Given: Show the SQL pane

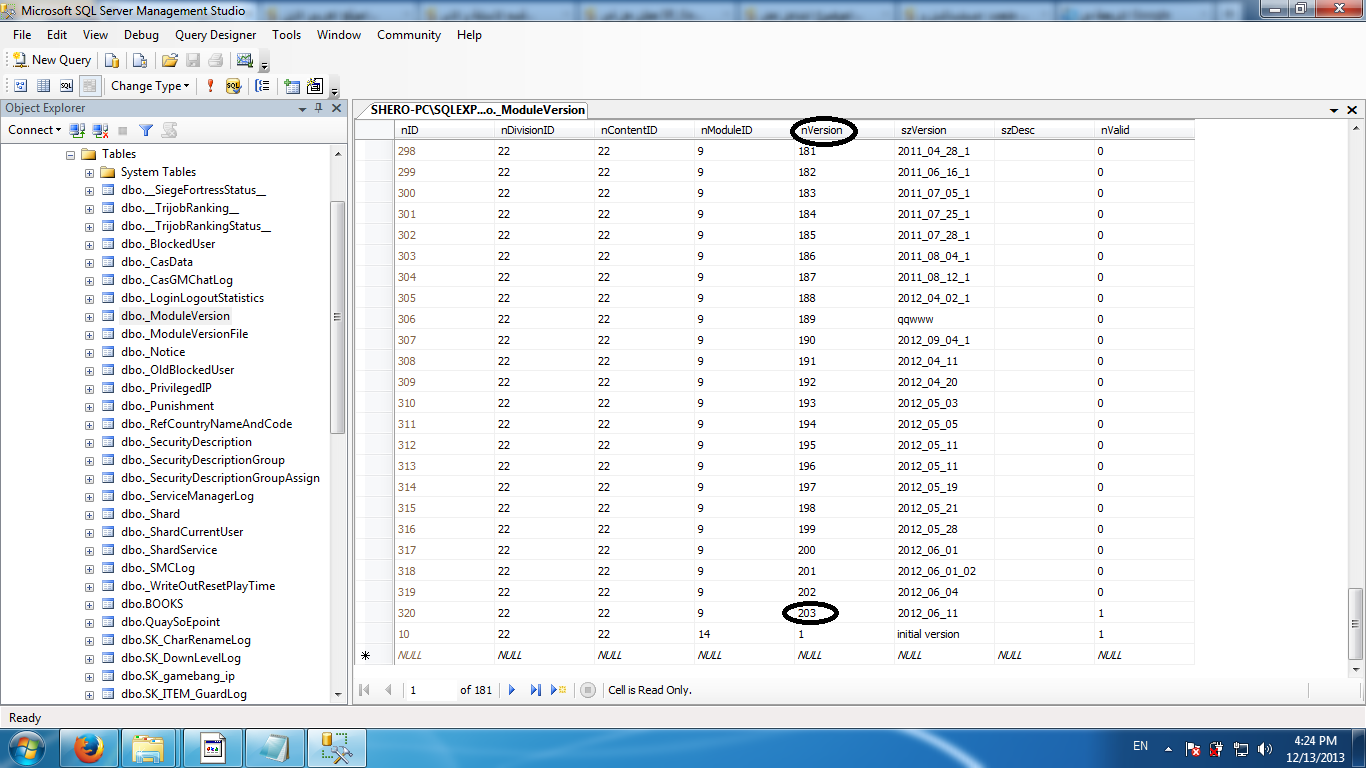Looking at the screenshot, I should point(66,86).
